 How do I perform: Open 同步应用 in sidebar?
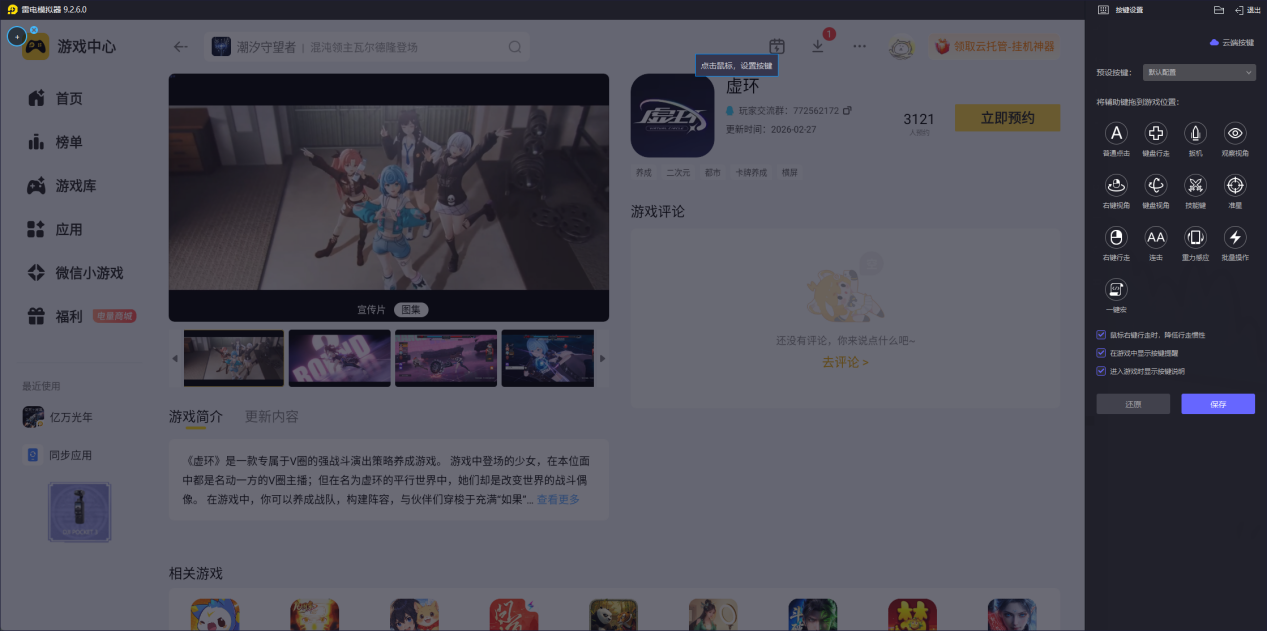pos(58,455)
